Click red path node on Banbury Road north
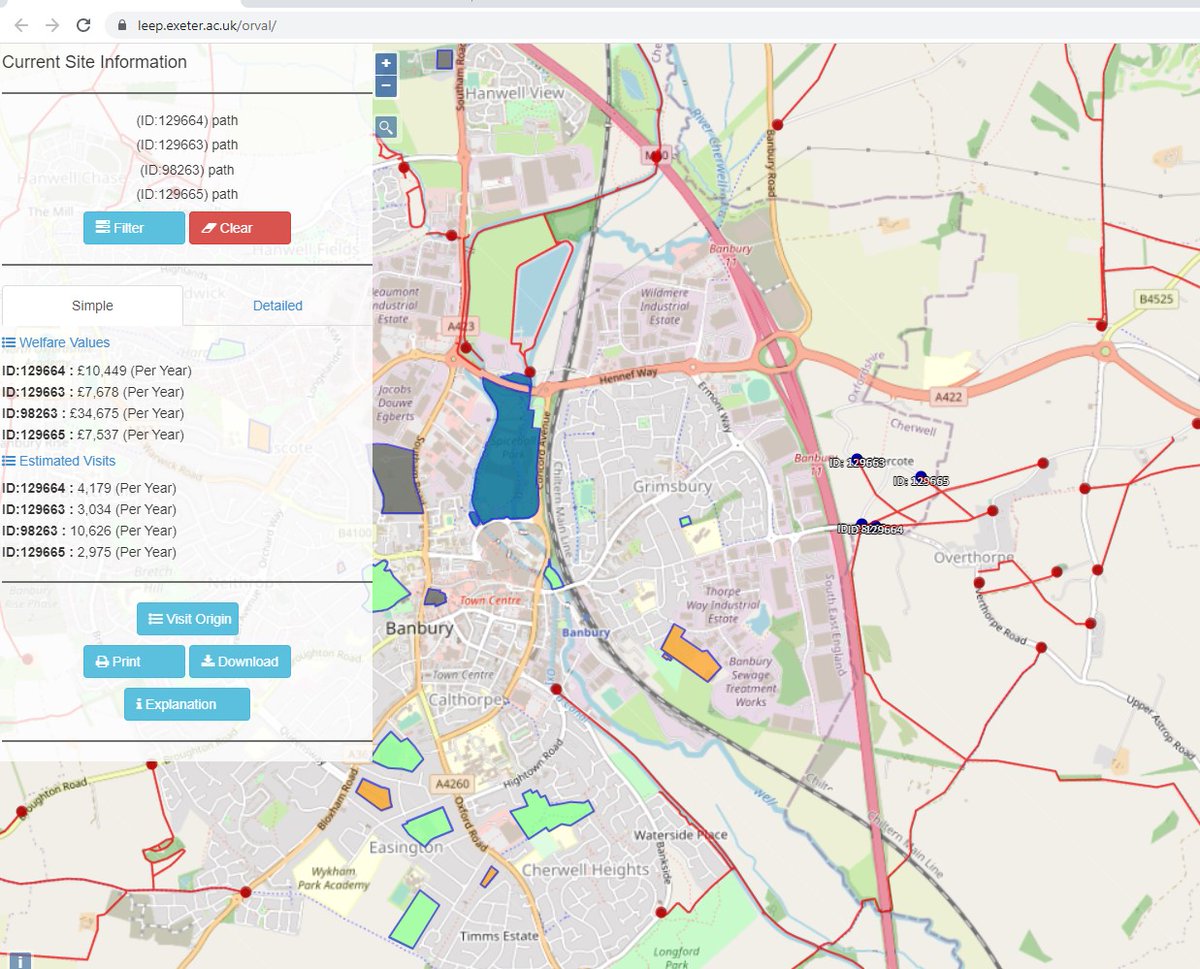Viewport: 1200px width, 969px height. (x=777, y=125)
